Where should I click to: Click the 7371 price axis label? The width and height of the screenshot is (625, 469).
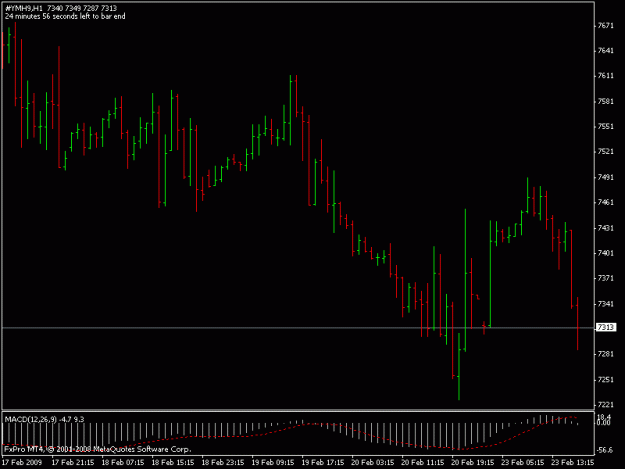tap(605, 278)
